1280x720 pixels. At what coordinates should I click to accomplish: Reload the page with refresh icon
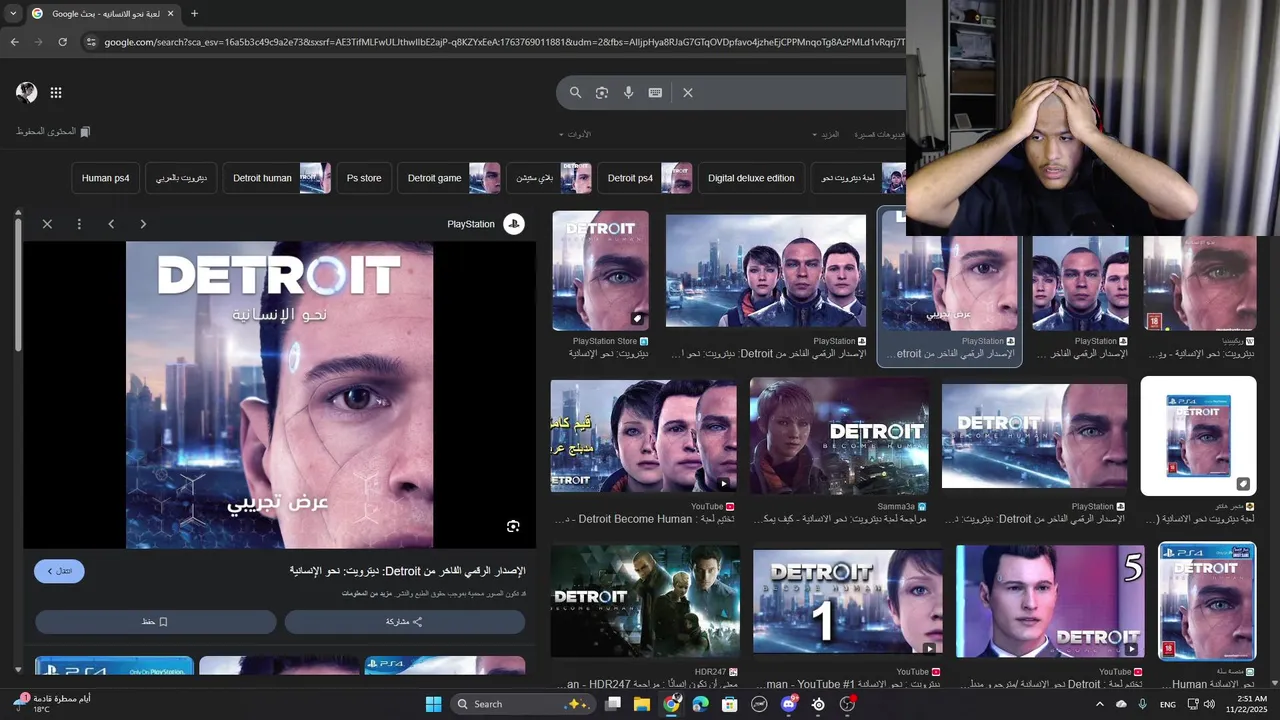click(x=62, y=42)
